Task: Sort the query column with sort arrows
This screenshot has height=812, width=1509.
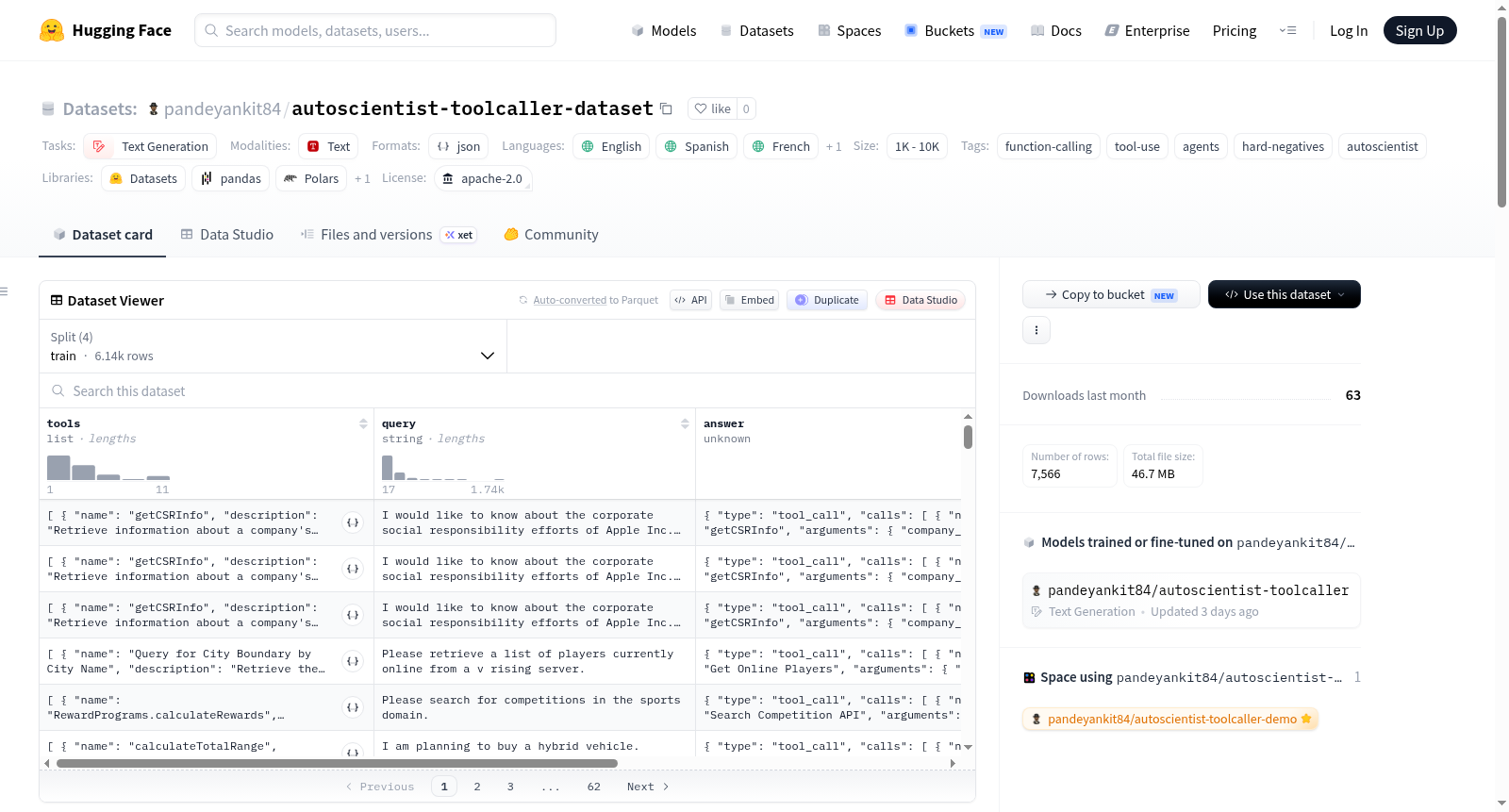Action: pyautogui.click(x=685, y=423)
